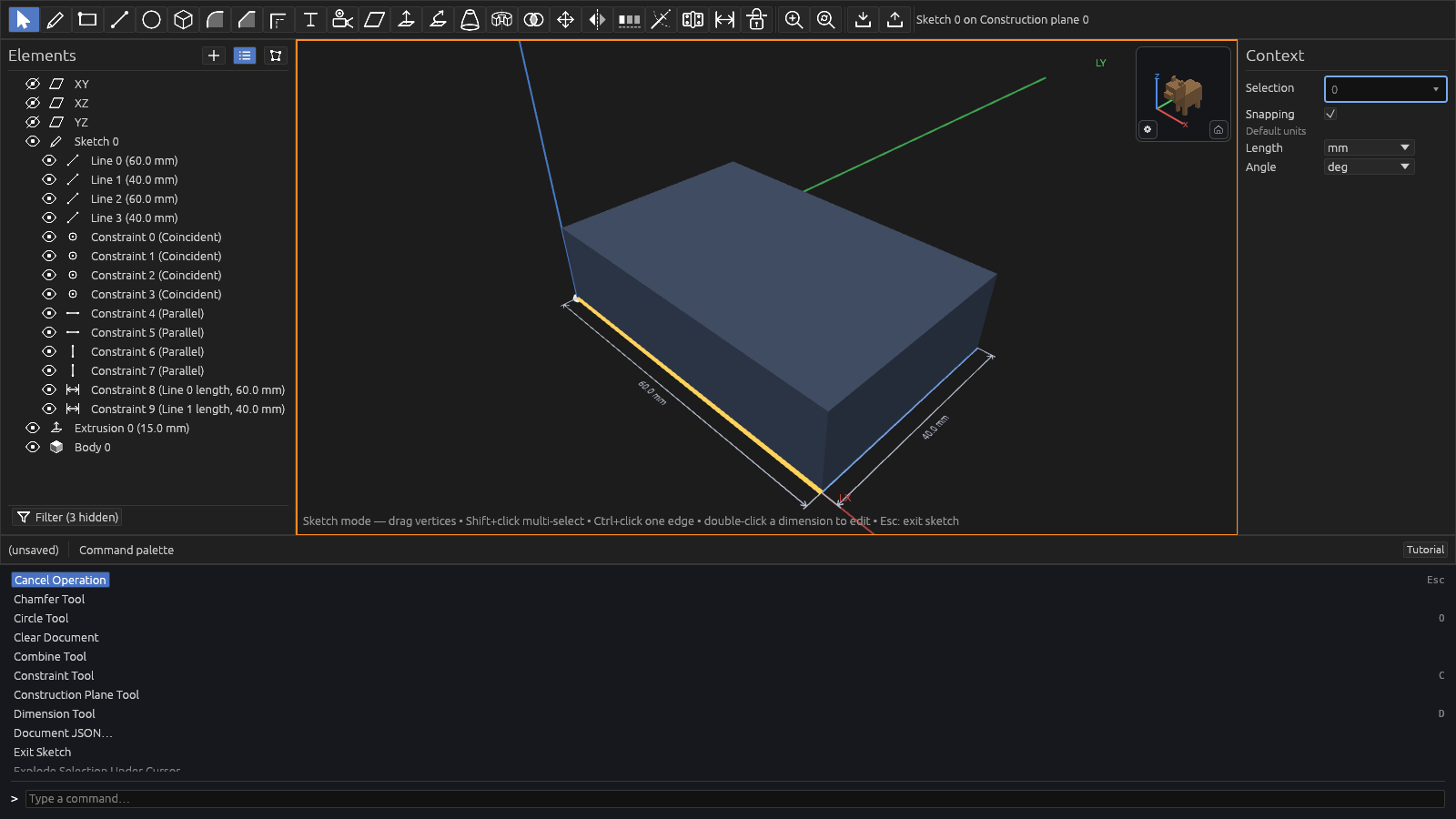Select the Mirror tool icon
Viewport: 1456px width, 819px height.
(x=597, y=19)
